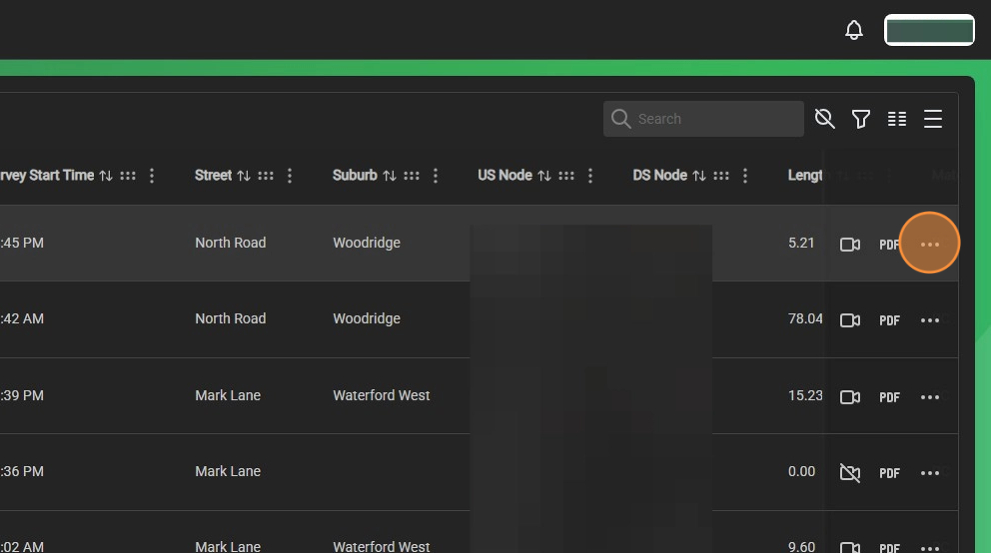Toggle sort on US Node column
The image size is (991, 553).
(544, 176)
